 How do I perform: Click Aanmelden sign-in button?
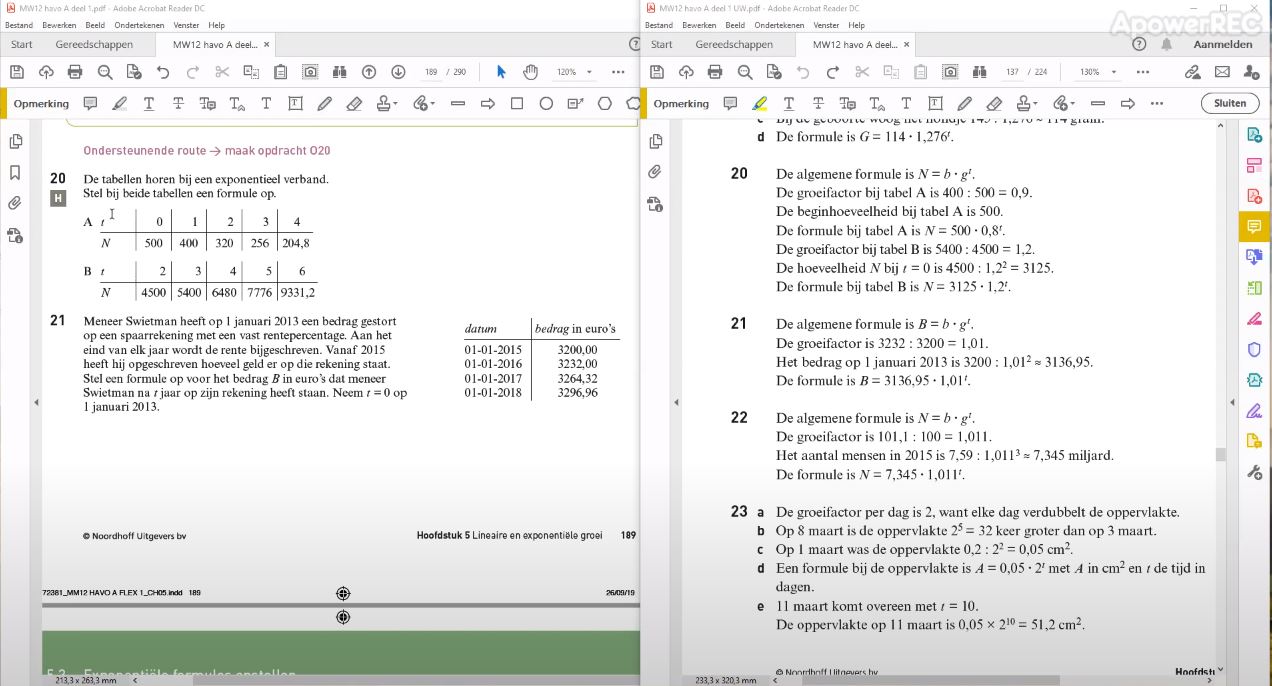[1222, 44]
